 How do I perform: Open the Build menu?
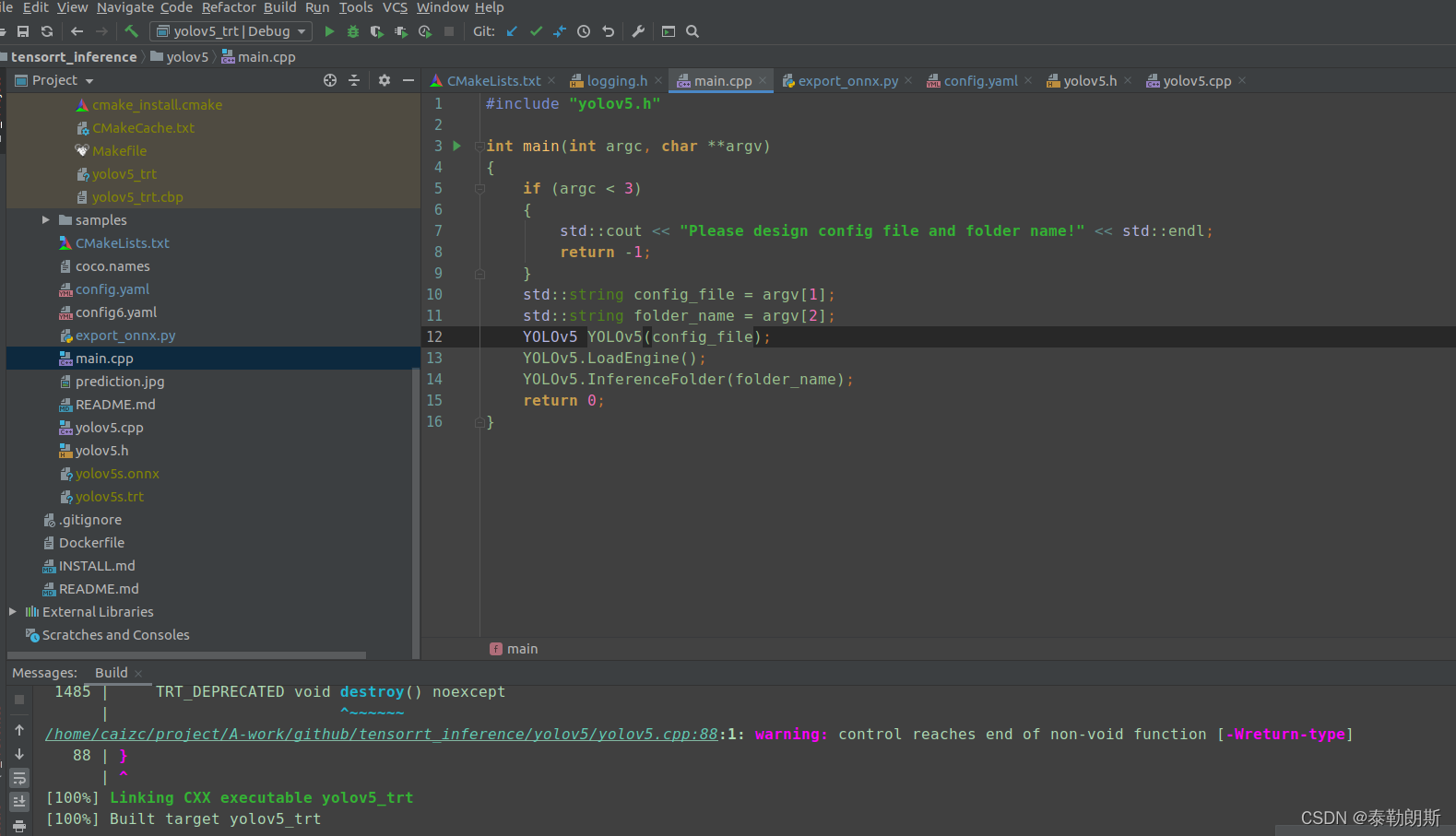click(x=280, y=7)
